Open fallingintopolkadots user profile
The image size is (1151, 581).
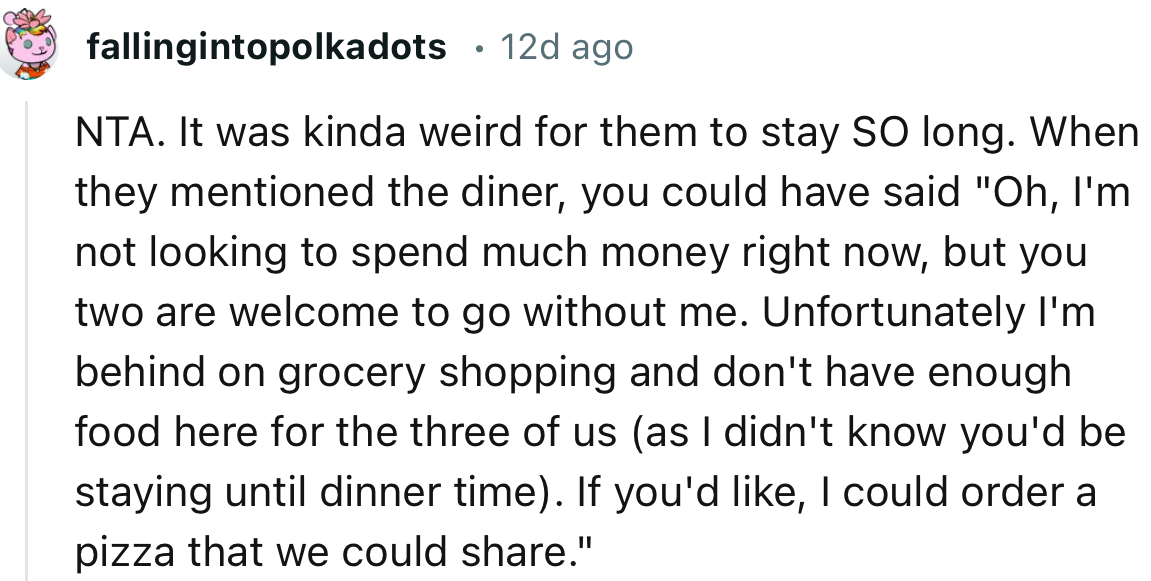(266, 46)
